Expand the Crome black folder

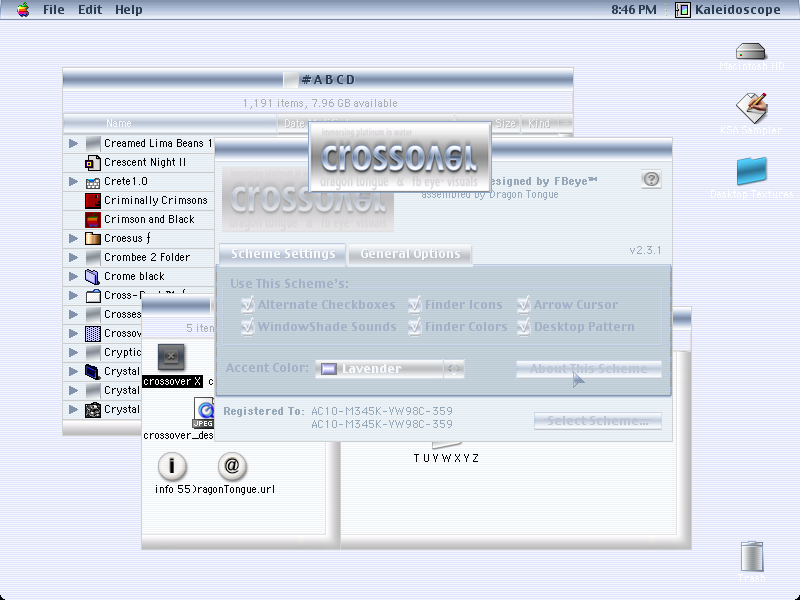tap(73, 276)
